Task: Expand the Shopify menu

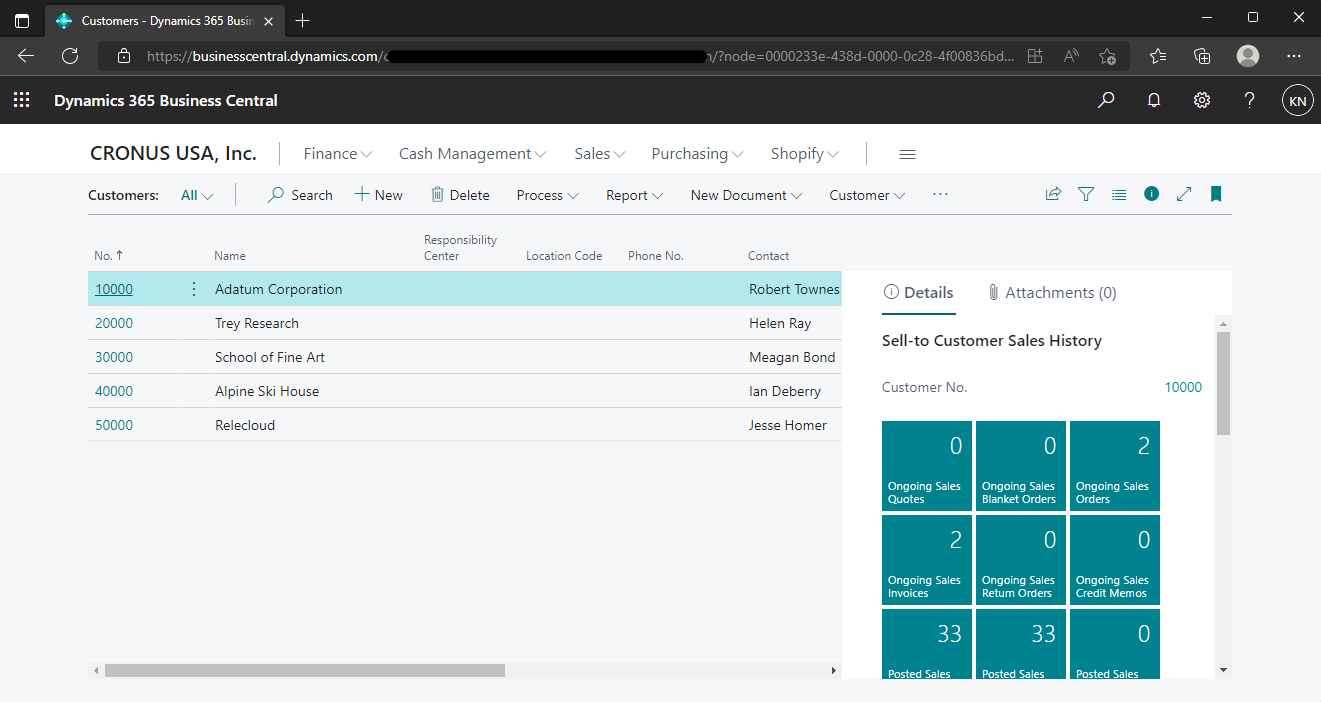Action: [x=805, y=154]
